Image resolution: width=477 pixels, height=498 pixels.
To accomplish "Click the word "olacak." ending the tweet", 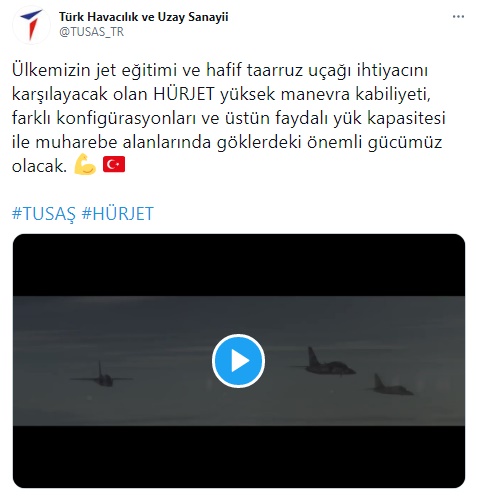I will click(40, 166).
